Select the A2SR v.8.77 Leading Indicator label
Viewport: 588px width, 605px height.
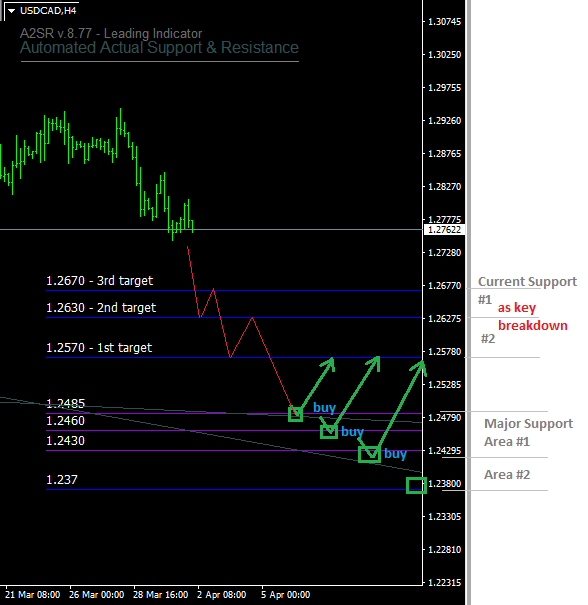coord(111,34)
